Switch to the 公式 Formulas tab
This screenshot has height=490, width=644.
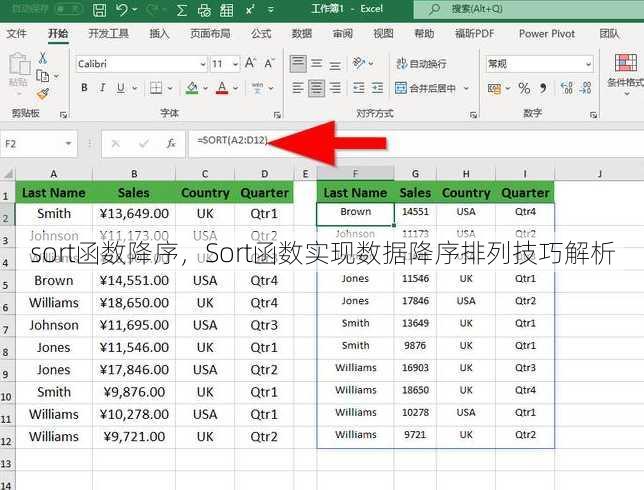(261, 34)
